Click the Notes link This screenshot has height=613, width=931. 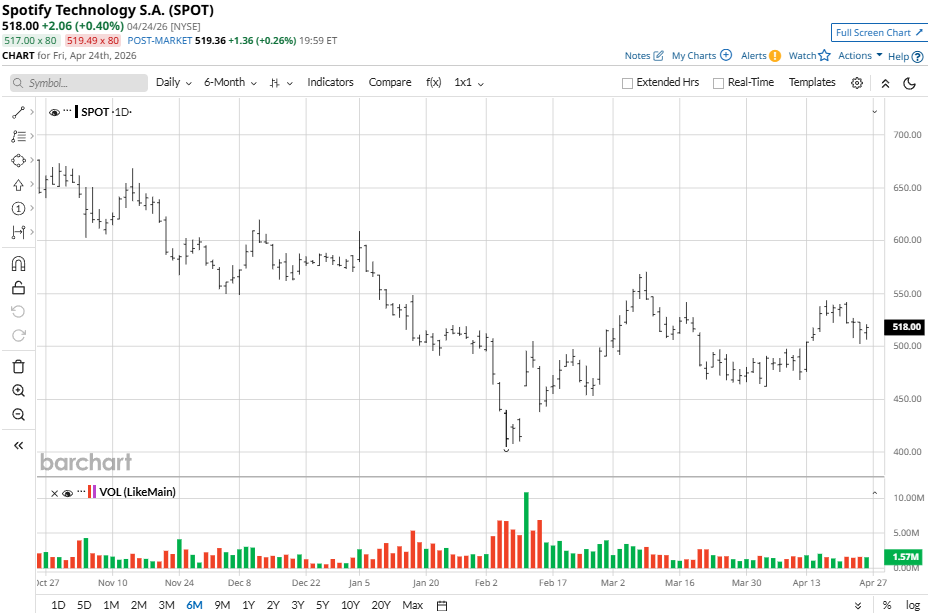(637, 56)
